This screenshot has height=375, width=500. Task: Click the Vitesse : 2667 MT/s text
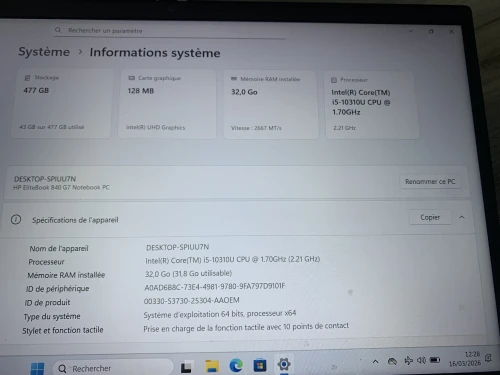pos(256,128)
